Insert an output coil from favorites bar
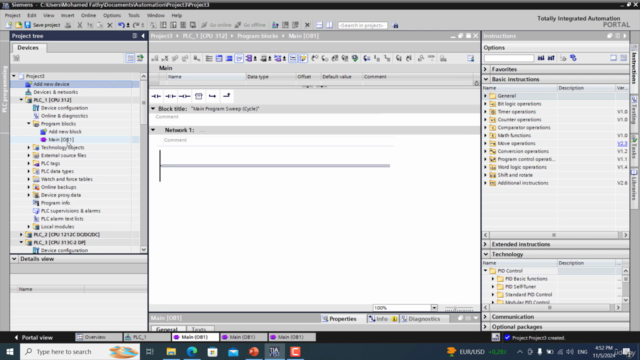 (x=184, y=96)
